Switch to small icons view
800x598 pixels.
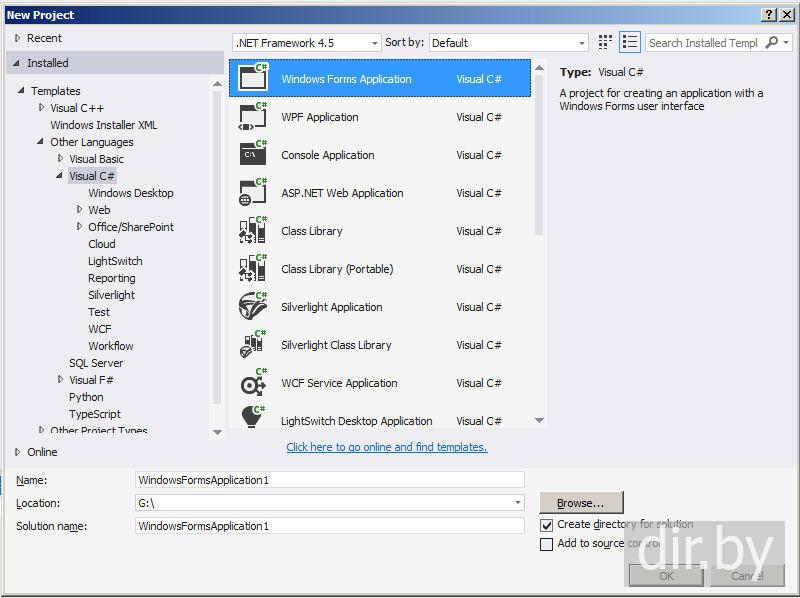coord(605,42)
